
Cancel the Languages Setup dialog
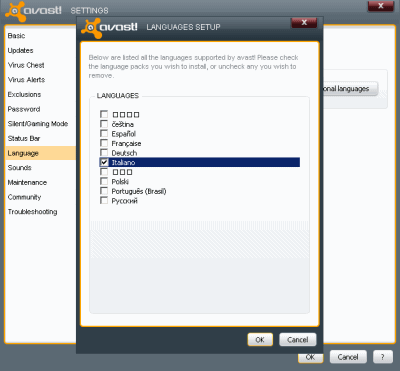(298, 340)
